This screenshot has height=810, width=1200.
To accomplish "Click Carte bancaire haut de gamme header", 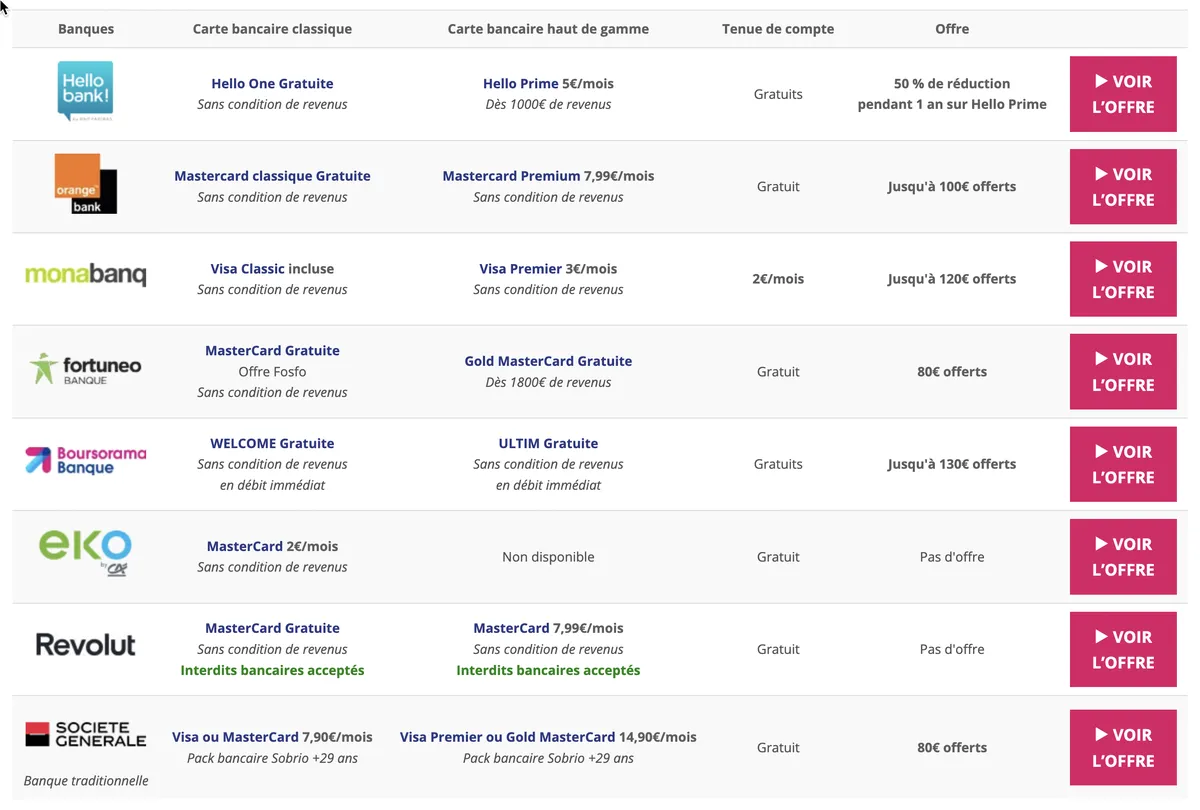I will click(548, 29).
